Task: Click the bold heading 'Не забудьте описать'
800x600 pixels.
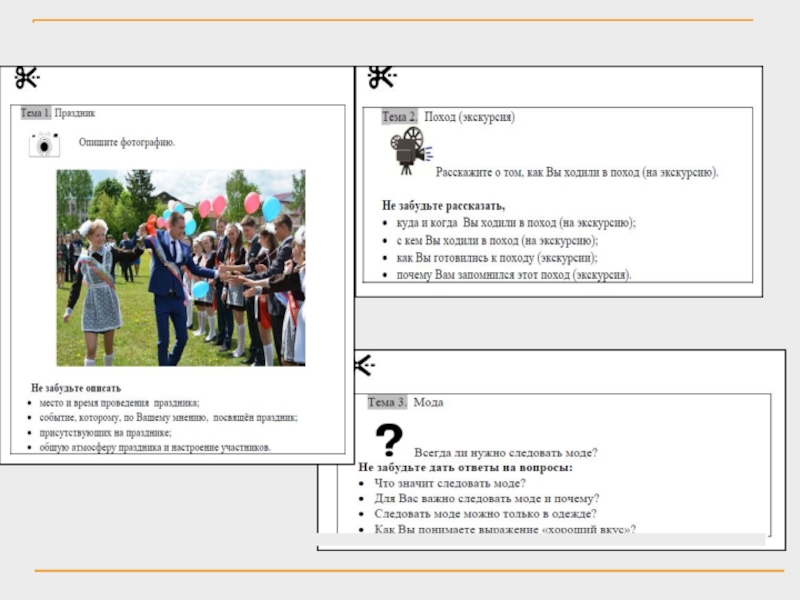Action: (x=76, y=388)
